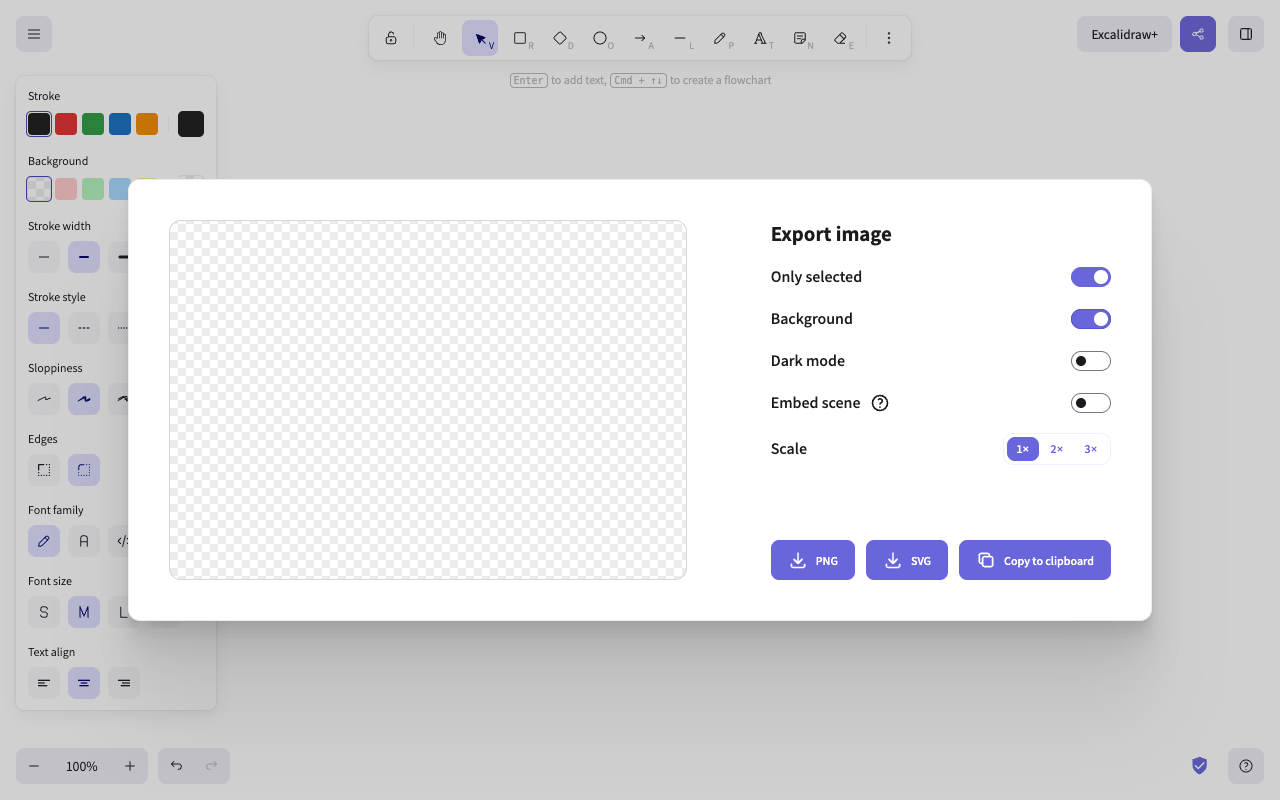
Task: Click the share collaboration icon
Action: [x=1198, y=34]
